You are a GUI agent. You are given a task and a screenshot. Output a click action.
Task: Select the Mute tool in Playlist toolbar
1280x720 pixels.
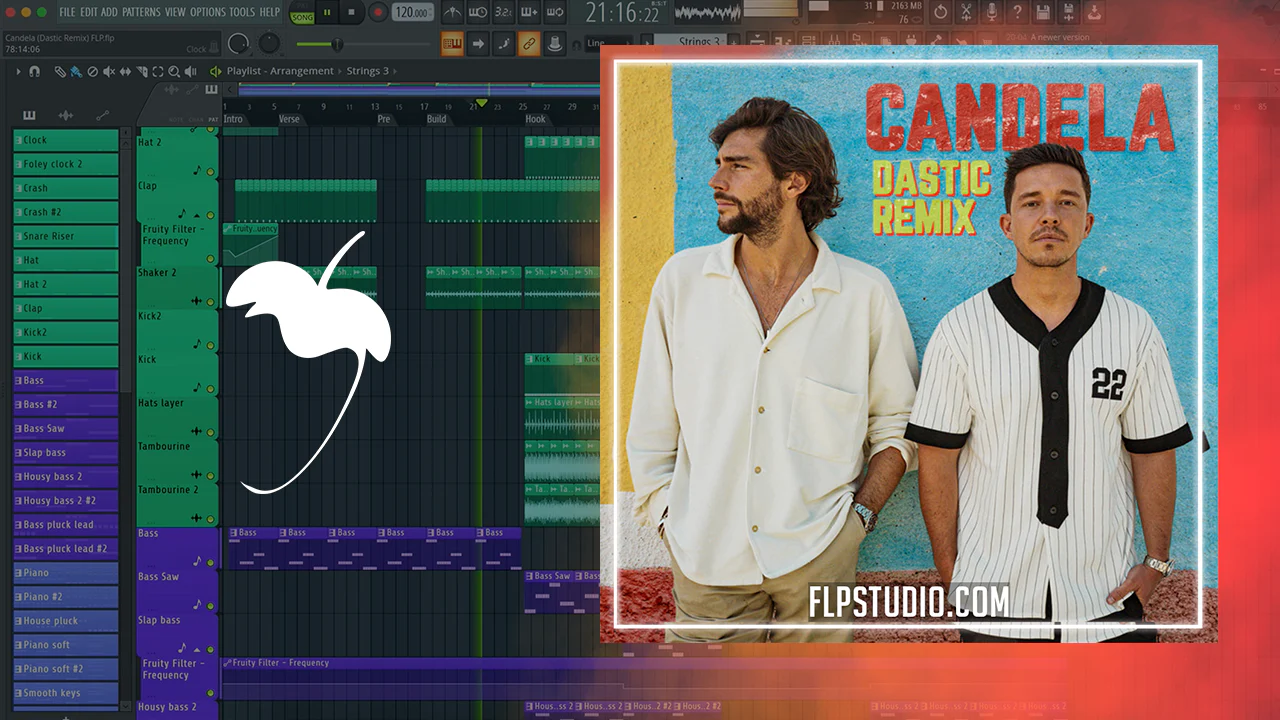tap(109, 71)
